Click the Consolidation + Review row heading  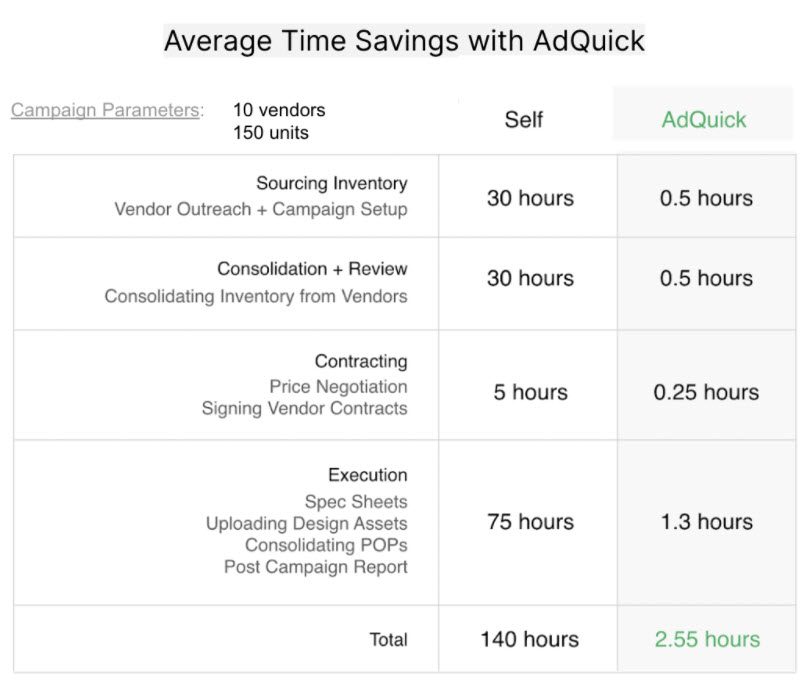(x=312, y=269)
